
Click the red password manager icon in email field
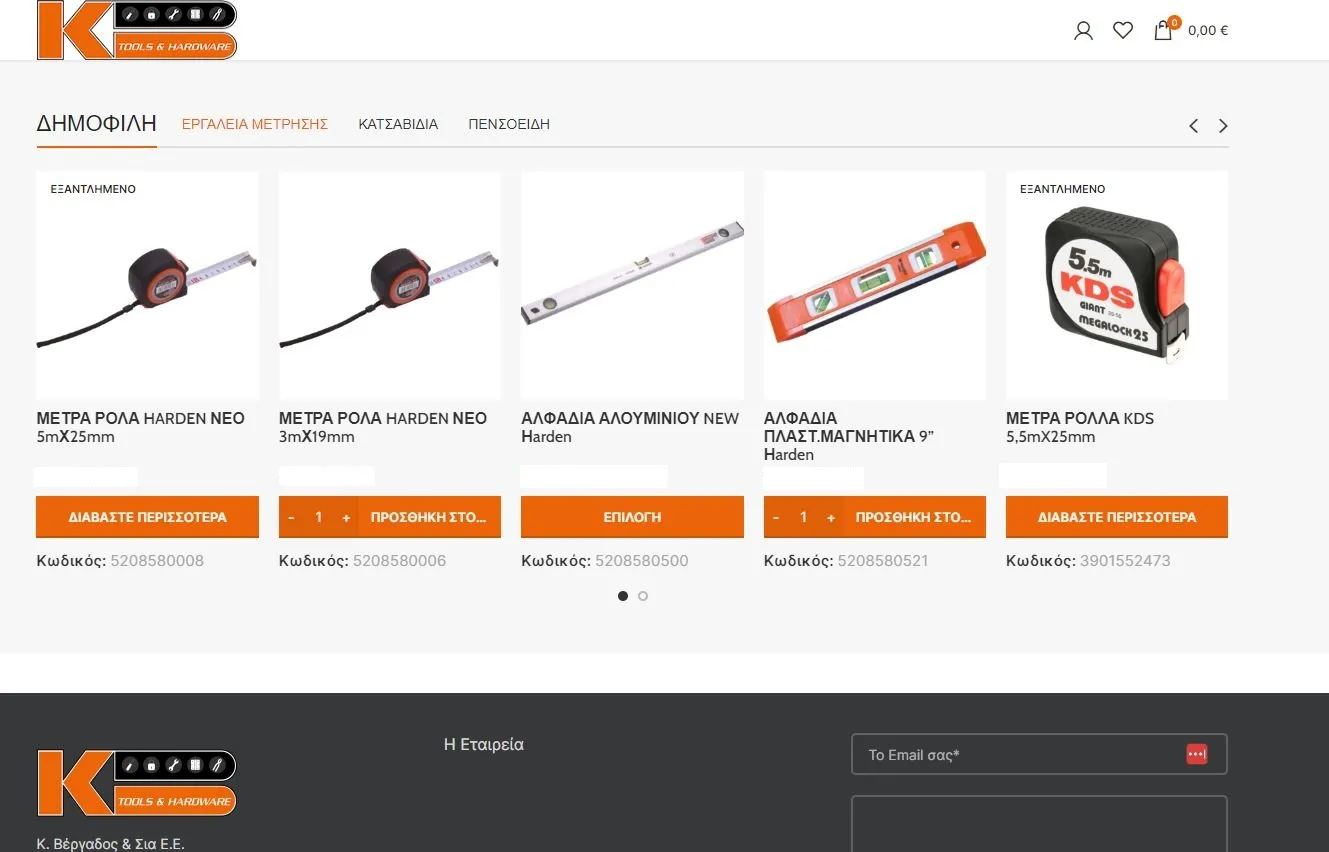point(1196,754)
